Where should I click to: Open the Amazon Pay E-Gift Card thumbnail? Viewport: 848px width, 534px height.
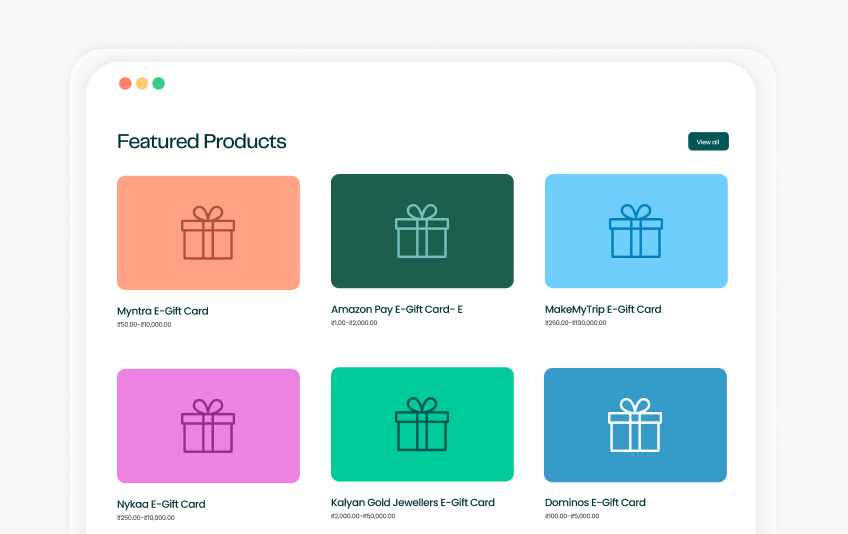click(x=422, y=231)
